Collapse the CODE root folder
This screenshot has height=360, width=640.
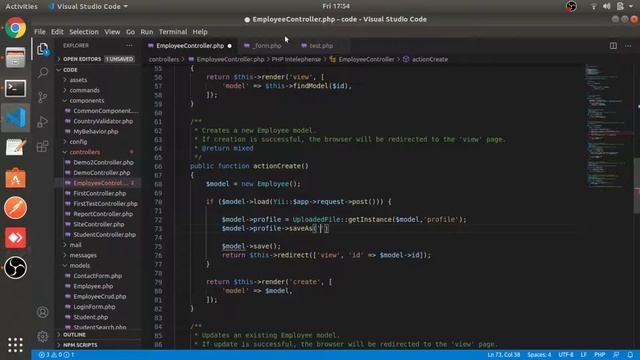98,70
